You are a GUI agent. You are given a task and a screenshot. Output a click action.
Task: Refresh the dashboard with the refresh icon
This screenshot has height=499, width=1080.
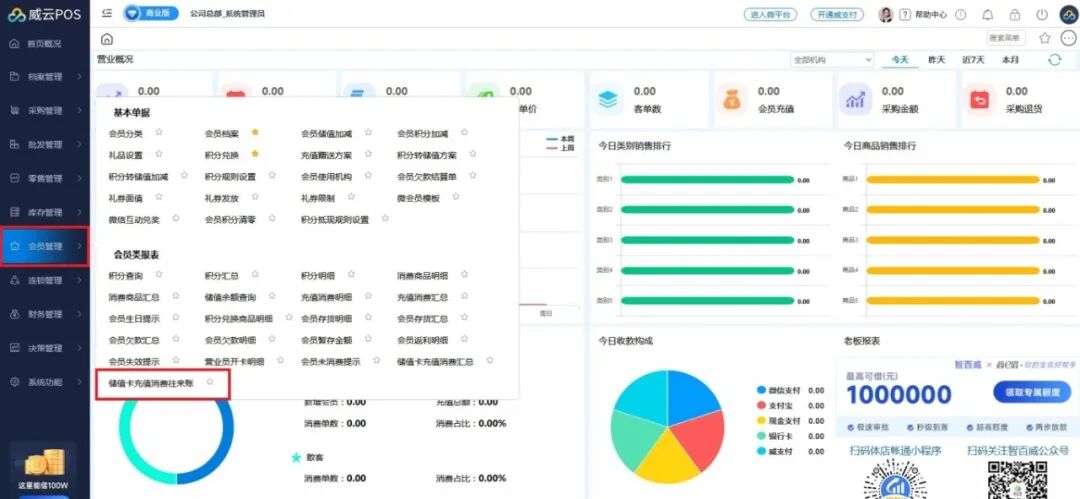(1054, 60)
